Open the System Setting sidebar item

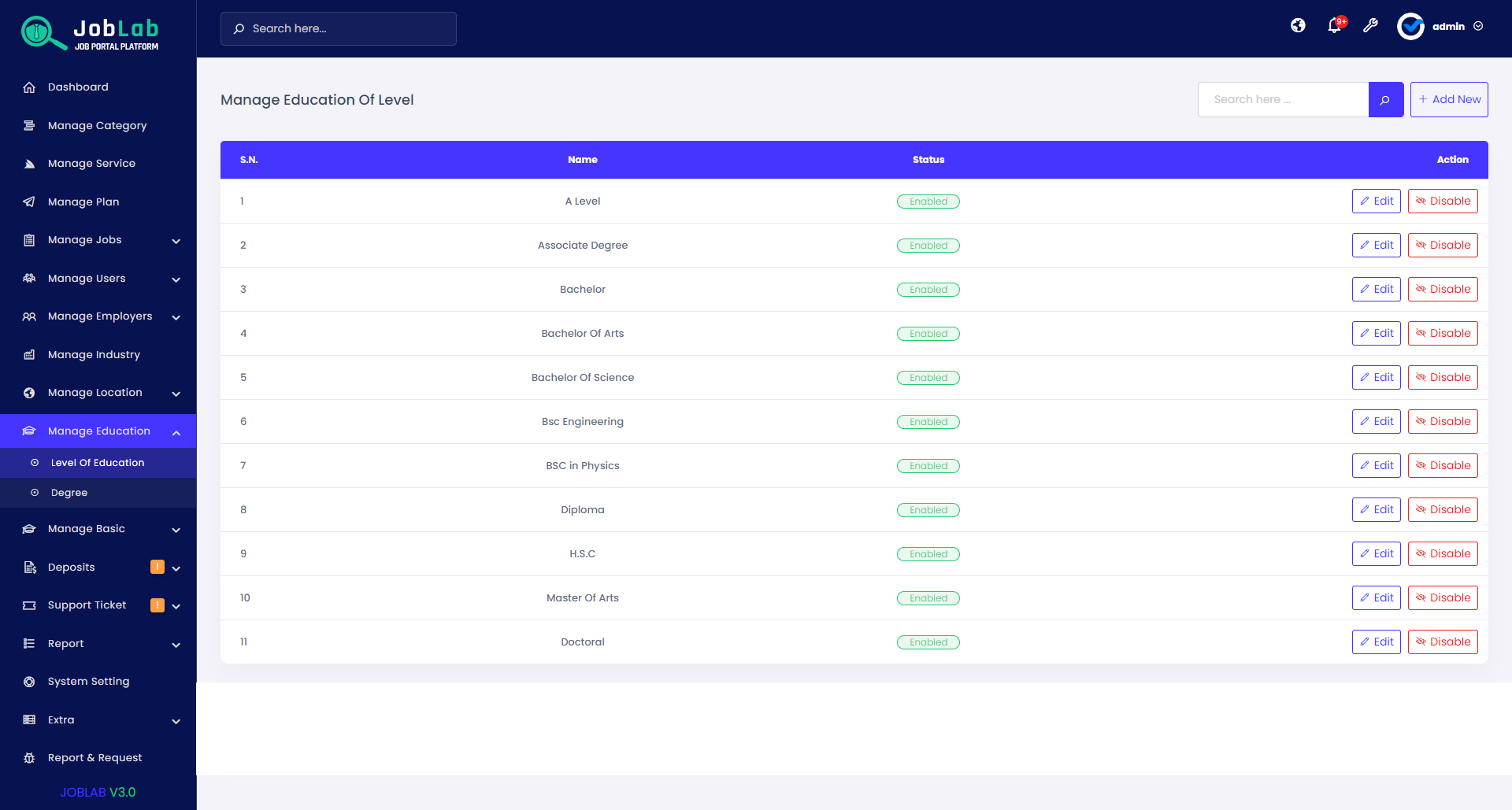pyautogui.click(x=88, y=681)
